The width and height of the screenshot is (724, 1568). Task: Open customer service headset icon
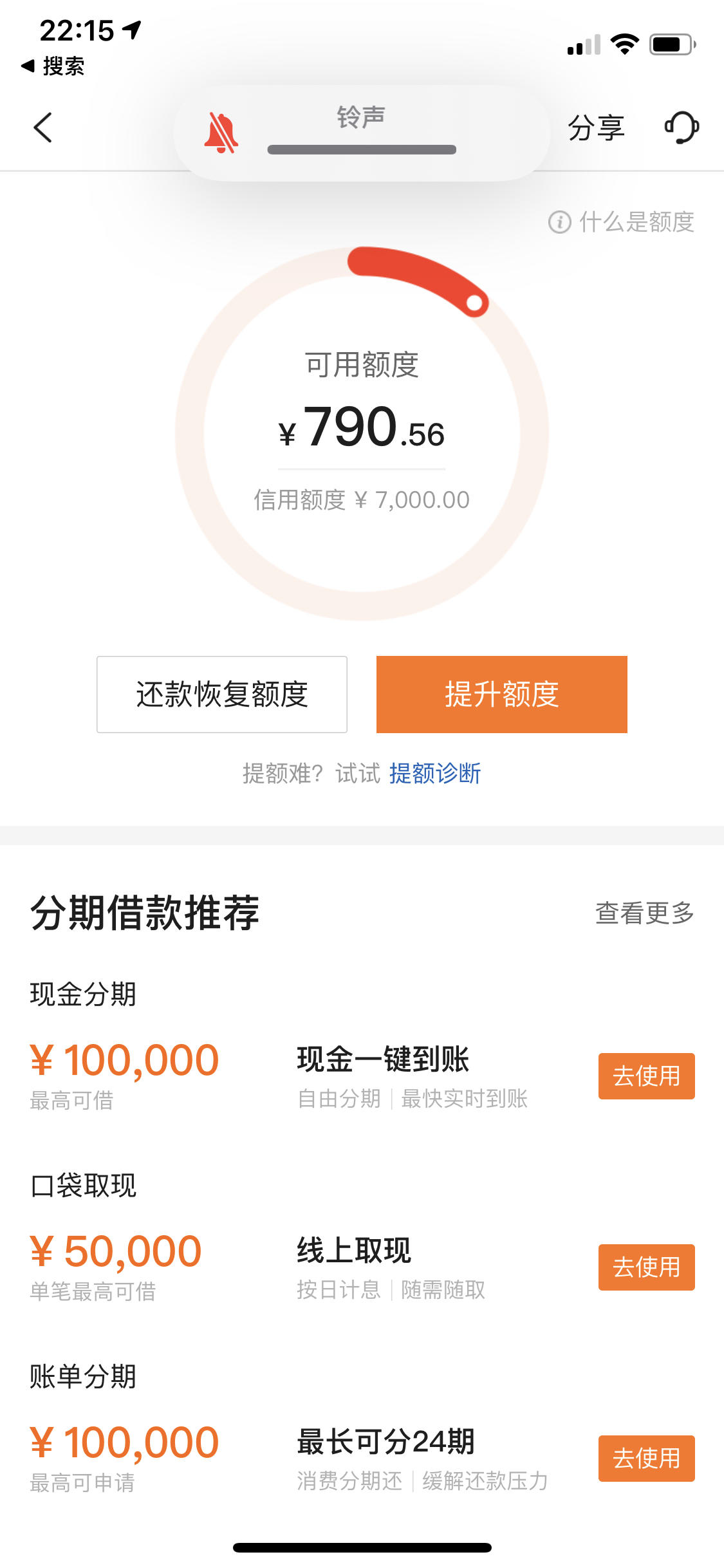682,127
